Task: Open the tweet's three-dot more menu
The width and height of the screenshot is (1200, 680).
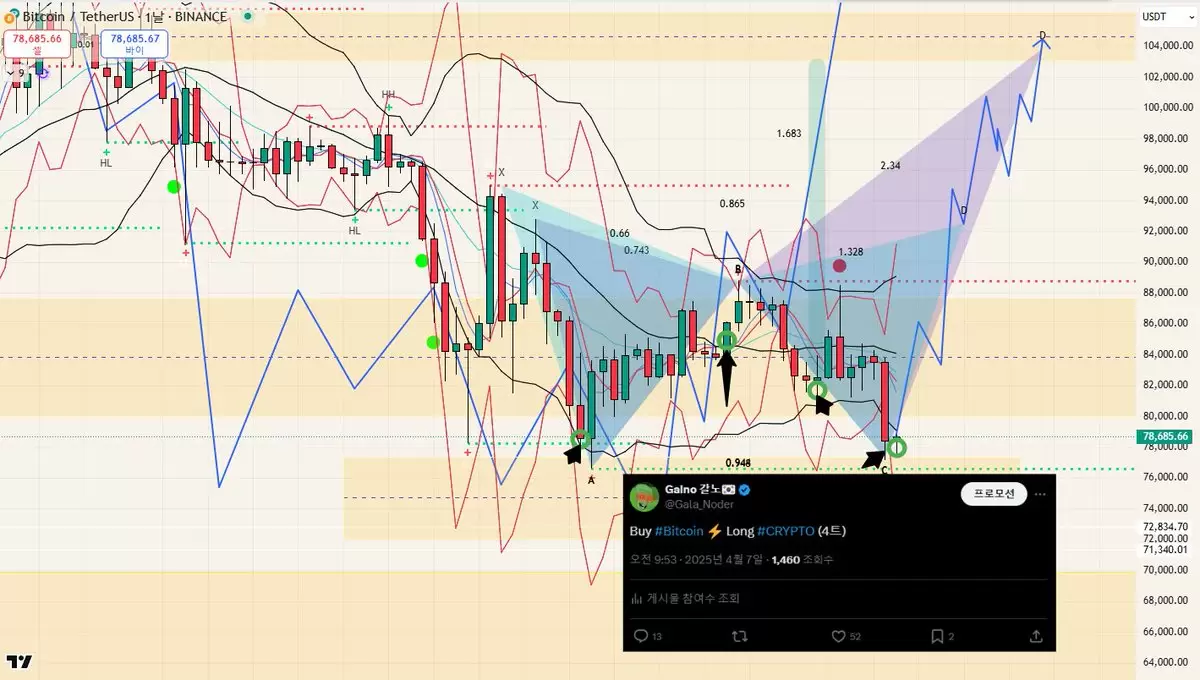Action: (1040, 493)
